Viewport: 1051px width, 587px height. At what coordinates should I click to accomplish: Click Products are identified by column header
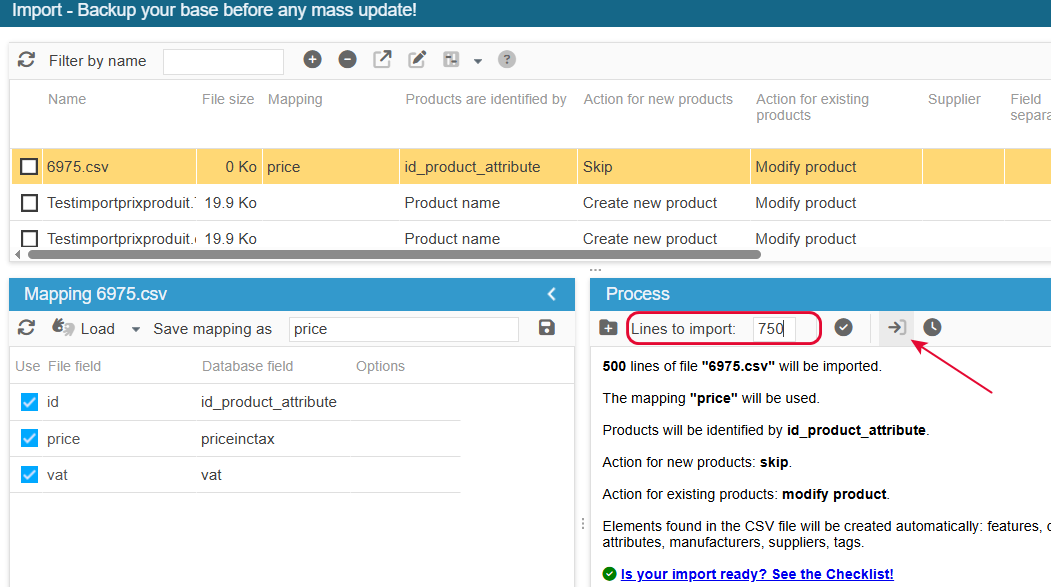[x=486, y=99]
